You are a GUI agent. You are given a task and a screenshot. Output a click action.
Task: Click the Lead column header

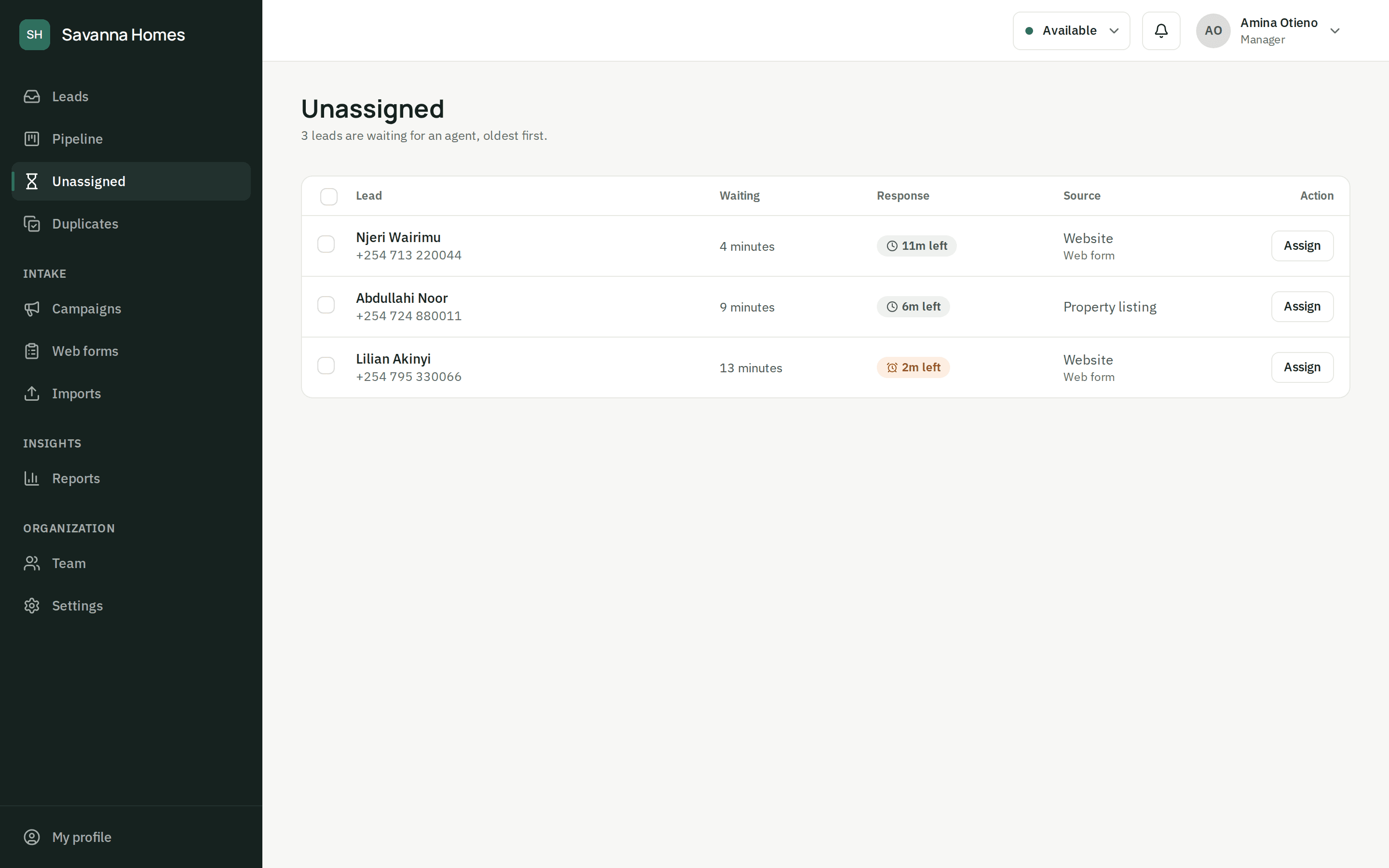pyautogui.click(x=368, y=196)
